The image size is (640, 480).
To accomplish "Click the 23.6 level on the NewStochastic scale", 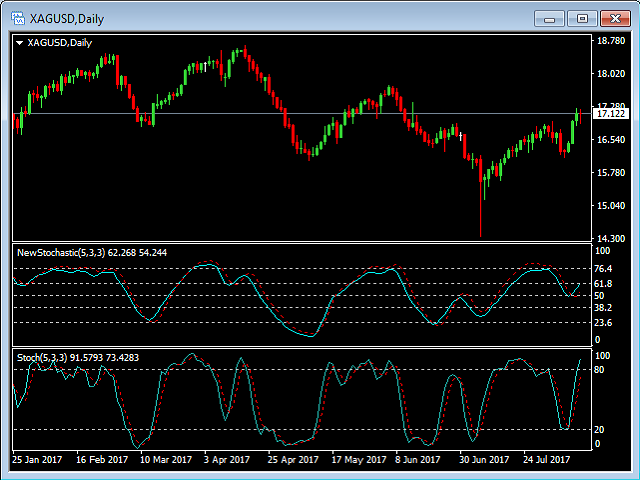I will (603, 322).
